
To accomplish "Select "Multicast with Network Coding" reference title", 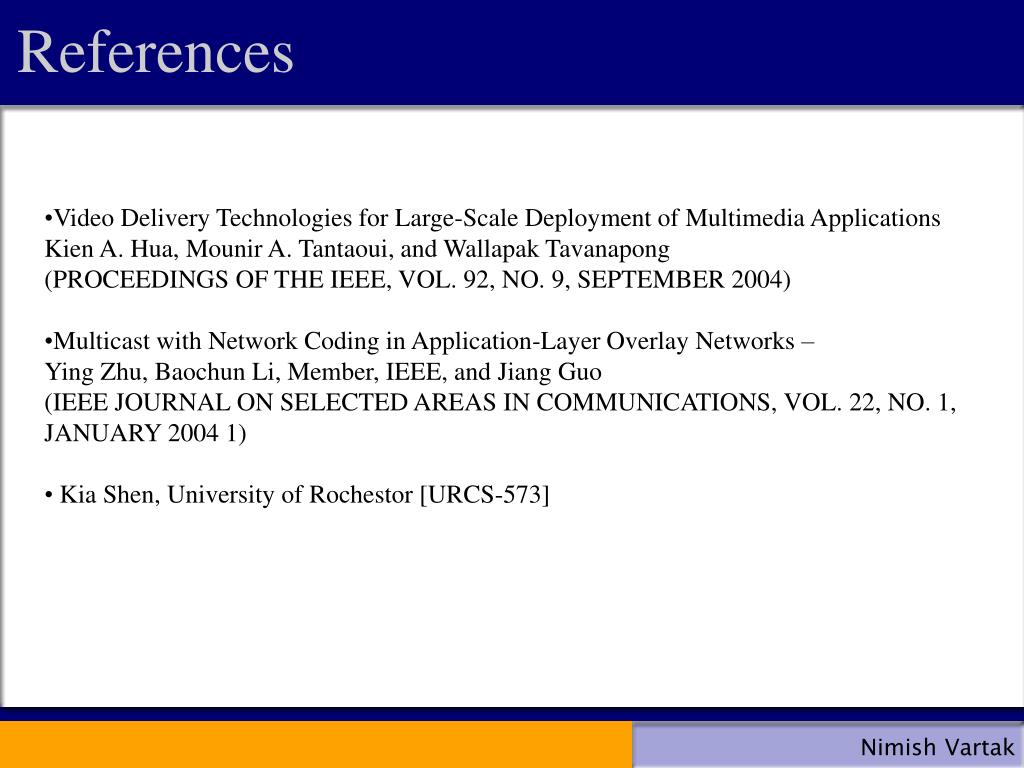I will pyautogui.click(x=429, y=341).
